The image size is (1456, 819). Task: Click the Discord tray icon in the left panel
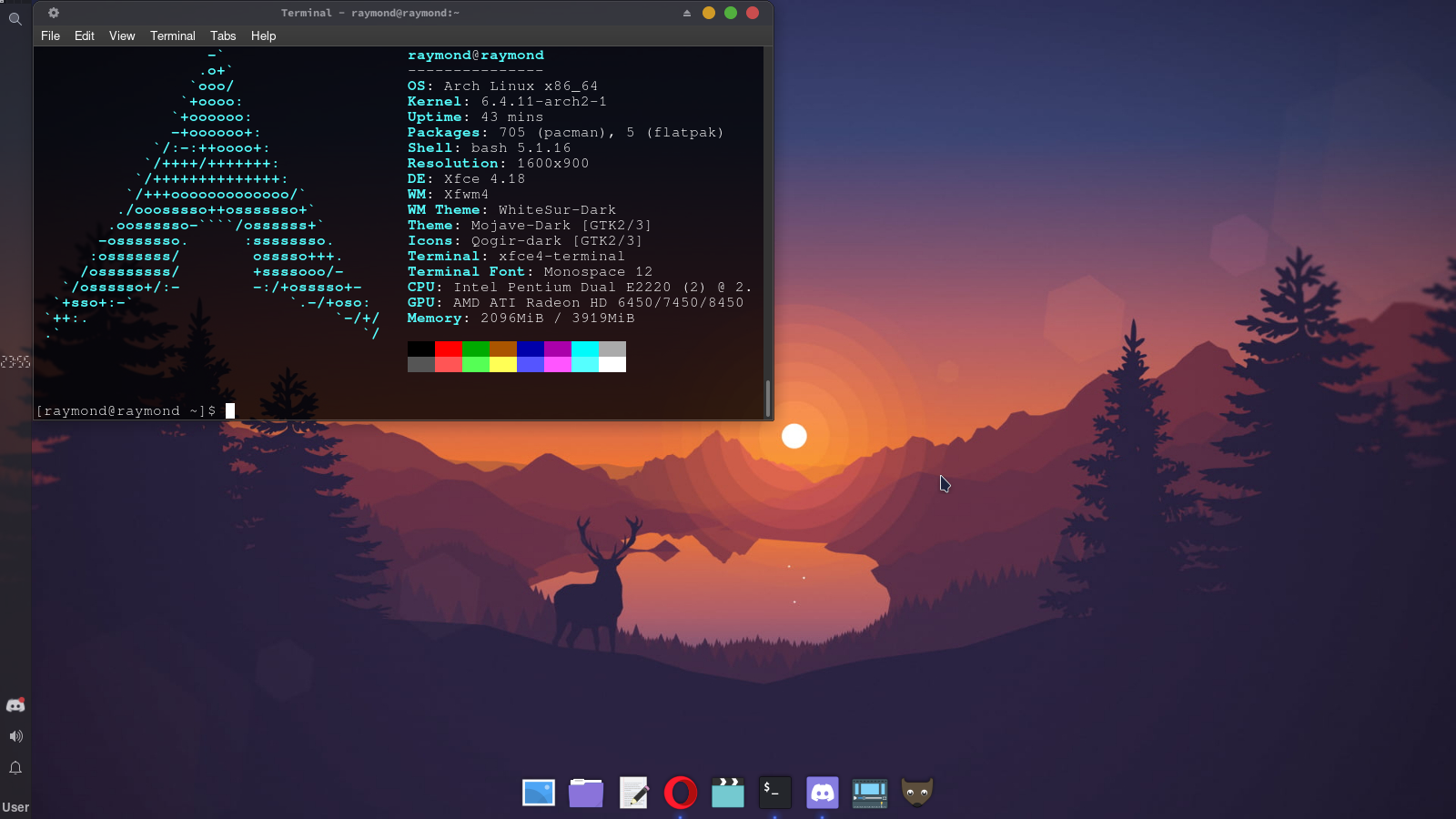pyautogui.click(x=15, y=705)
